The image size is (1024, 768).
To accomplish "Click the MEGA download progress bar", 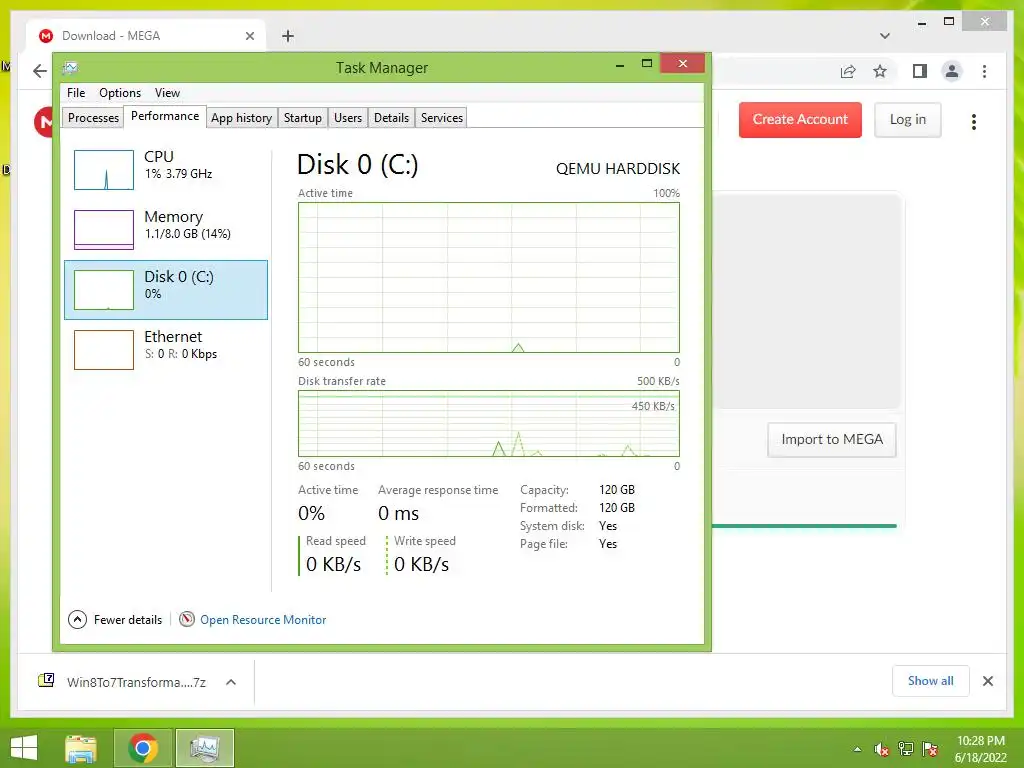I will coord(804,526).
